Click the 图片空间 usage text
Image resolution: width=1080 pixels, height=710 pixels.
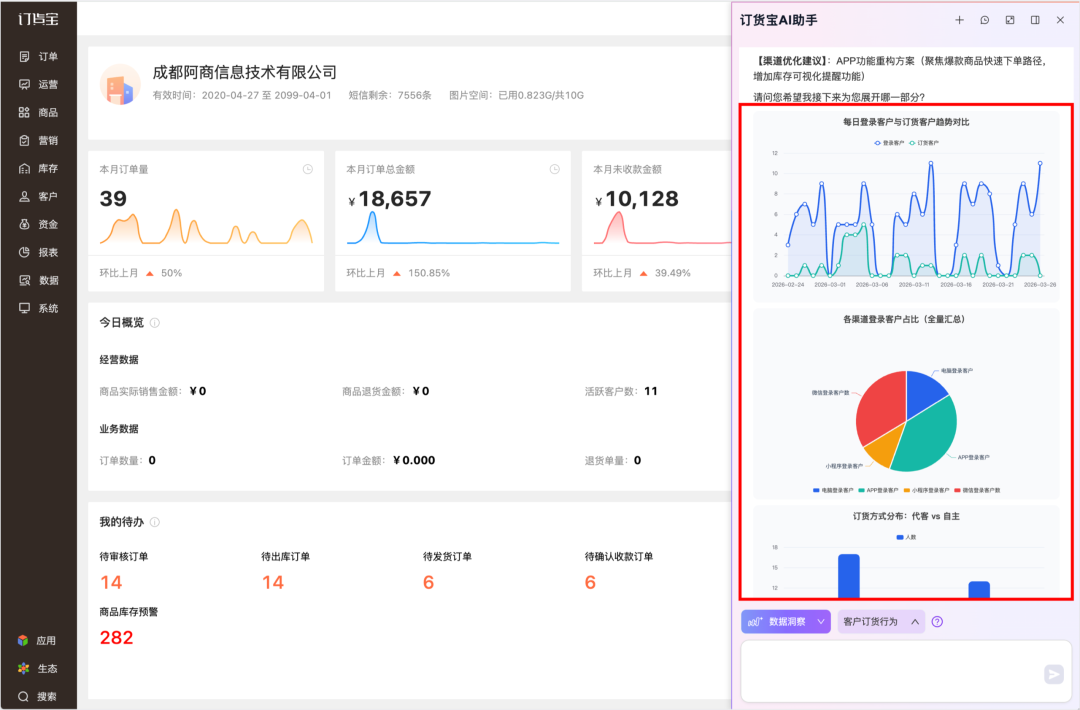[x=517, y=96]
